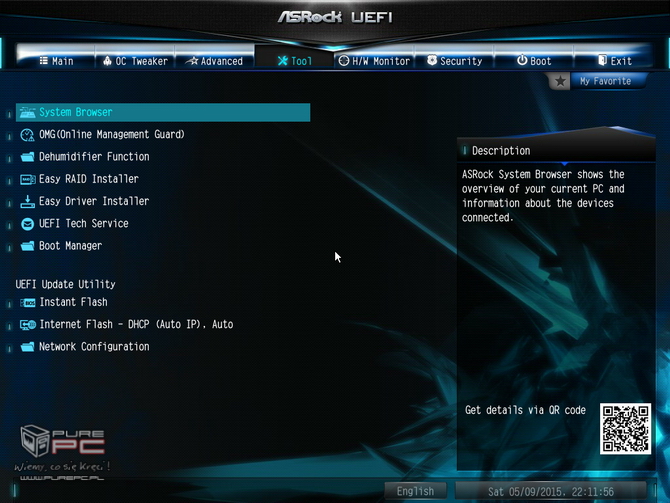Screen dimensions: 670x503
Task: Click the English language button
Action: click(x=415, y=491)
